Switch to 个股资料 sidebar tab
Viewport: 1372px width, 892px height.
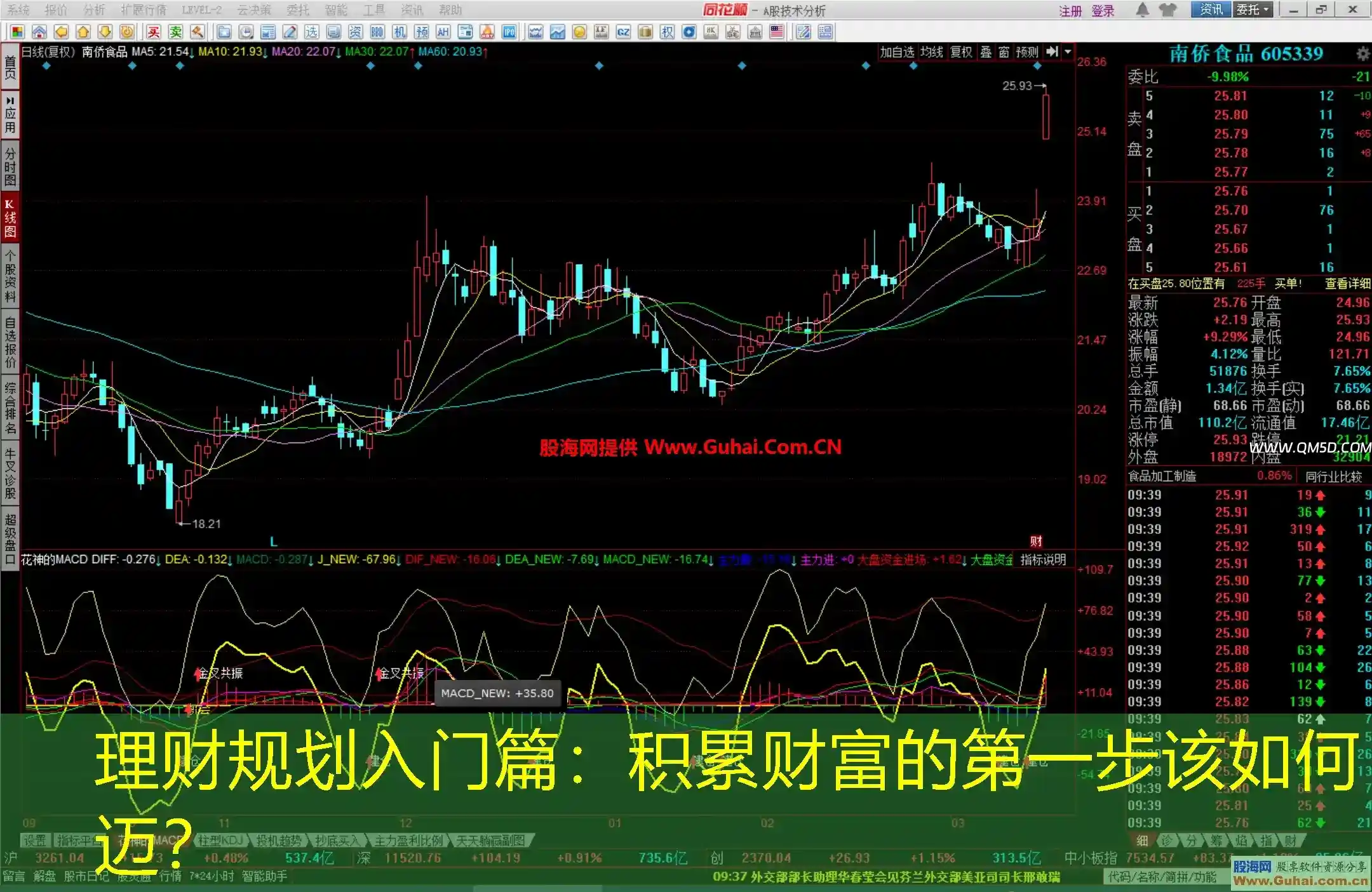[x=10, y=276]
